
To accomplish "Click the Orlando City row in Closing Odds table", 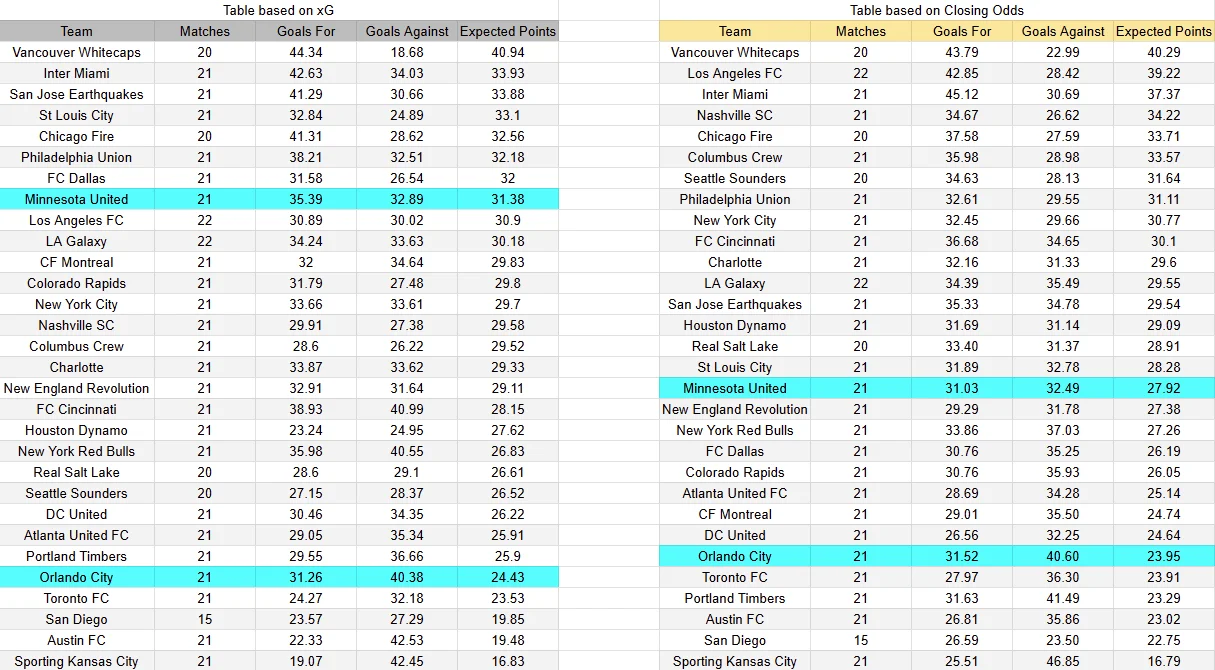I will (937, 556).
